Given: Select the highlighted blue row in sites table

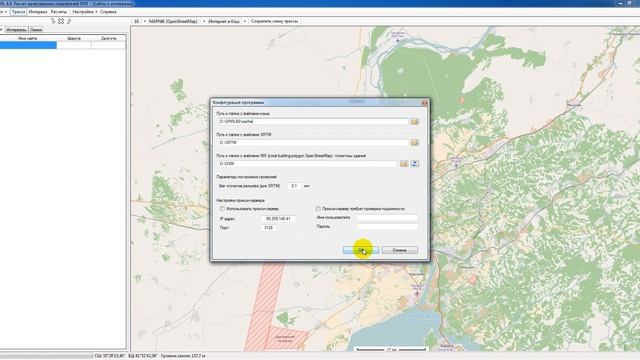Looking at the screenshot, I should click(x=28, y=45).
